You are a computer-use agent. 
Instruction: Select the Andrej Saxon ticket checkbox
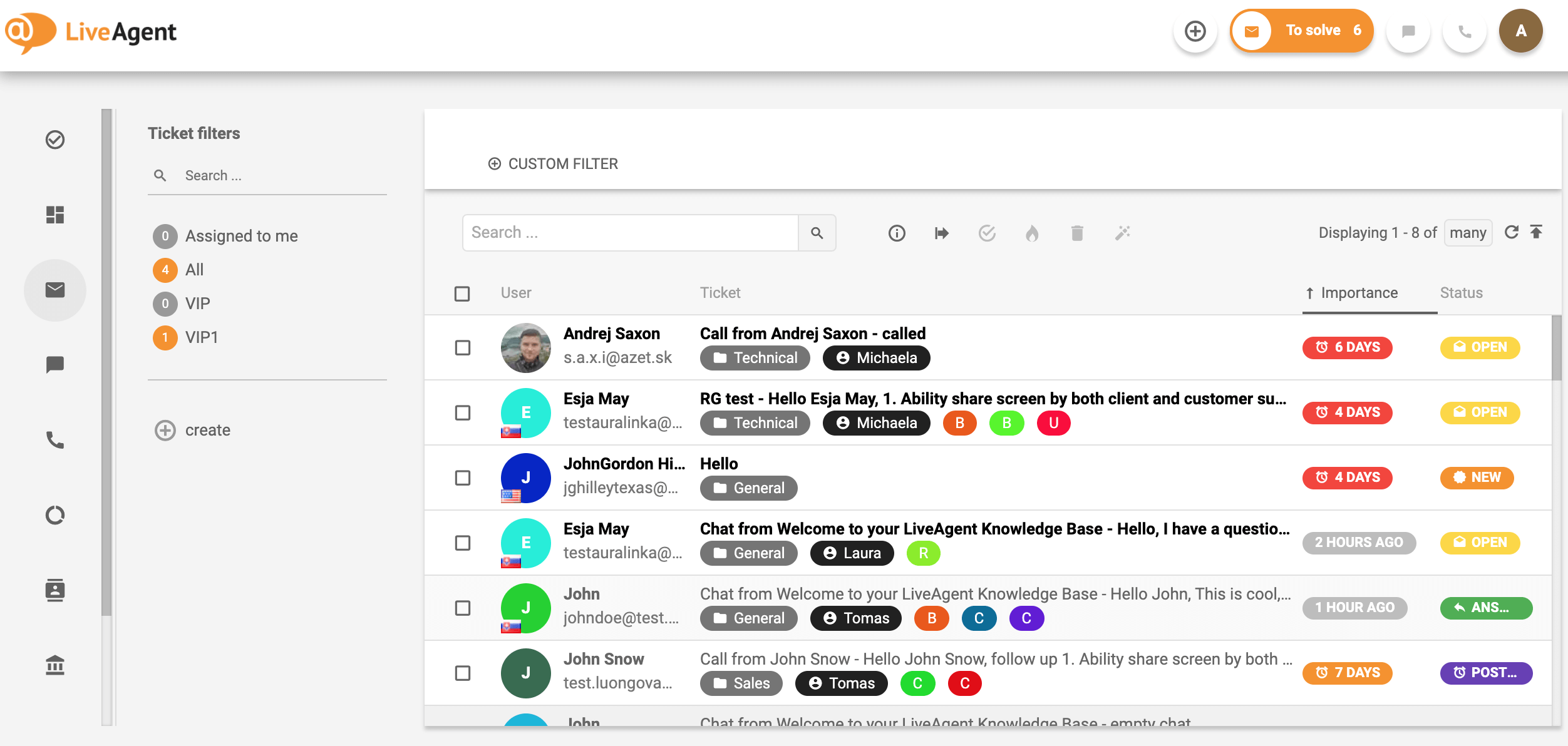(463, 347)
